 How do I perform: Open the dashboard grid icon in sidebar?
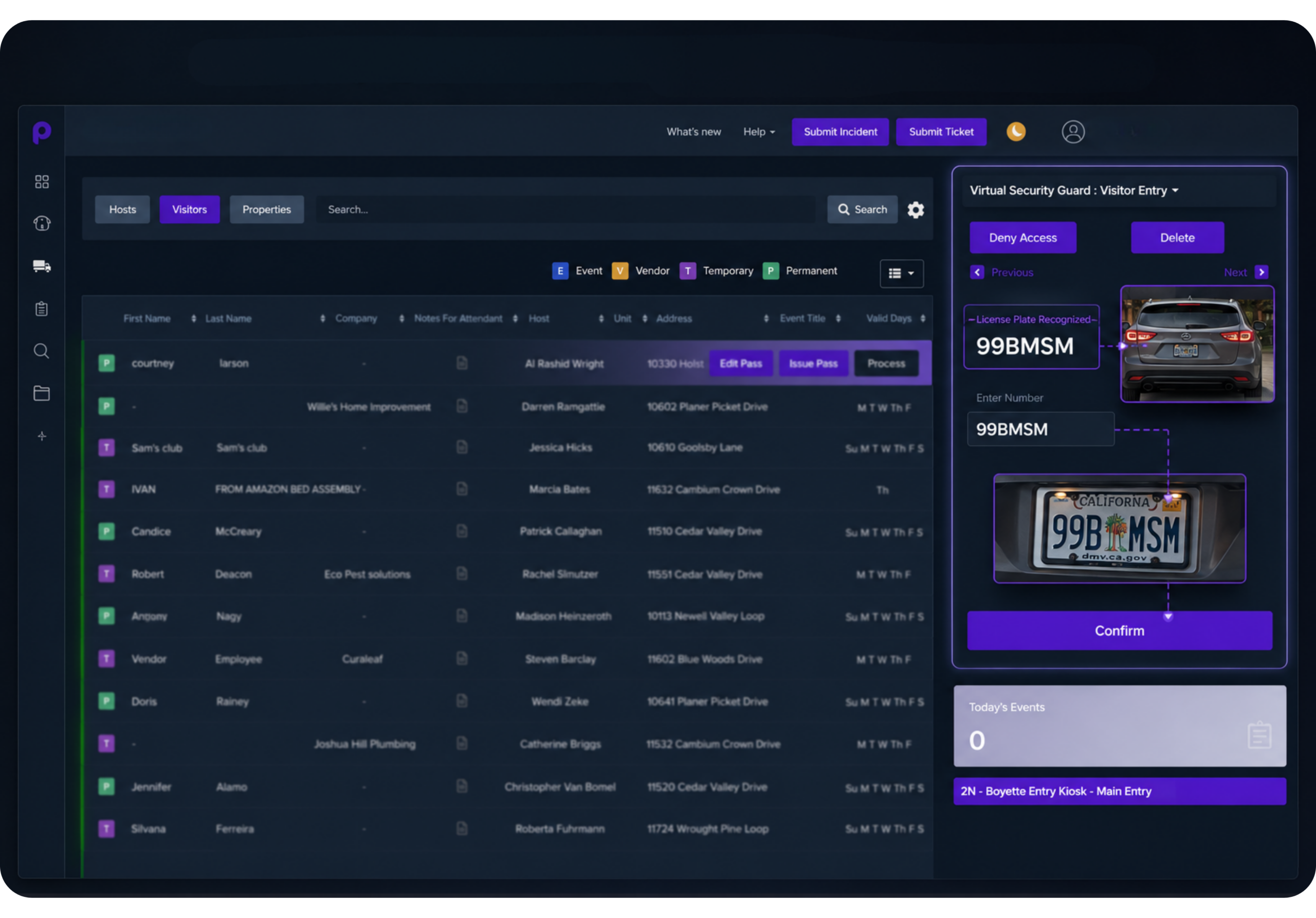(42, 182)
